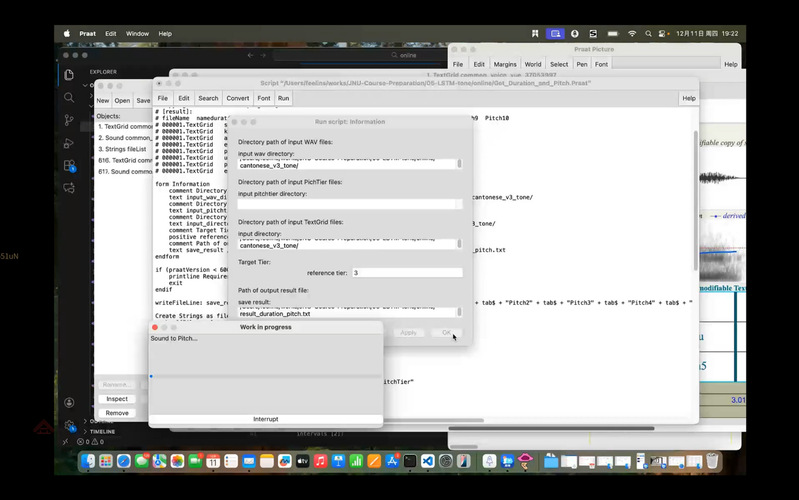Click the VS Code Search icon
Viewport: 799px width, 500px height.
pos(69,98)
